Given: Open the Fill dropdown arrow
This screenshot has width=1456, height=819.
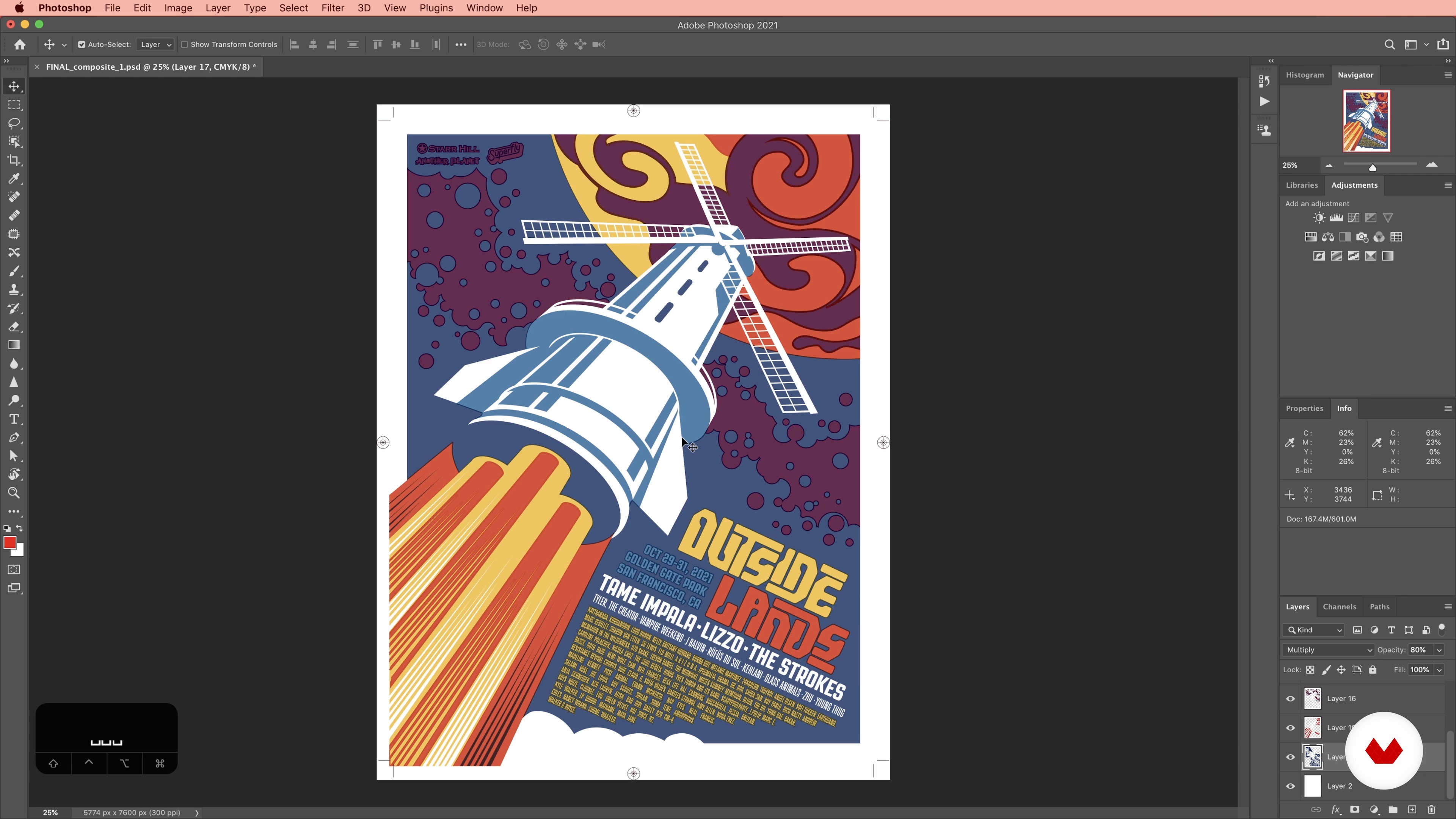Looking at the screenshot, I should [1439, 670].
